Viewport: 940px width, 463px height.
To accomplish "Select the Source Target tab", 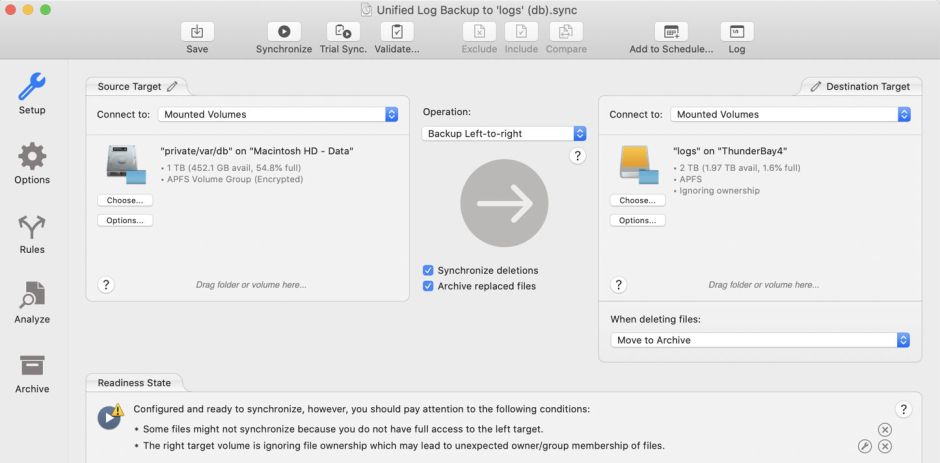I will 137,86.
